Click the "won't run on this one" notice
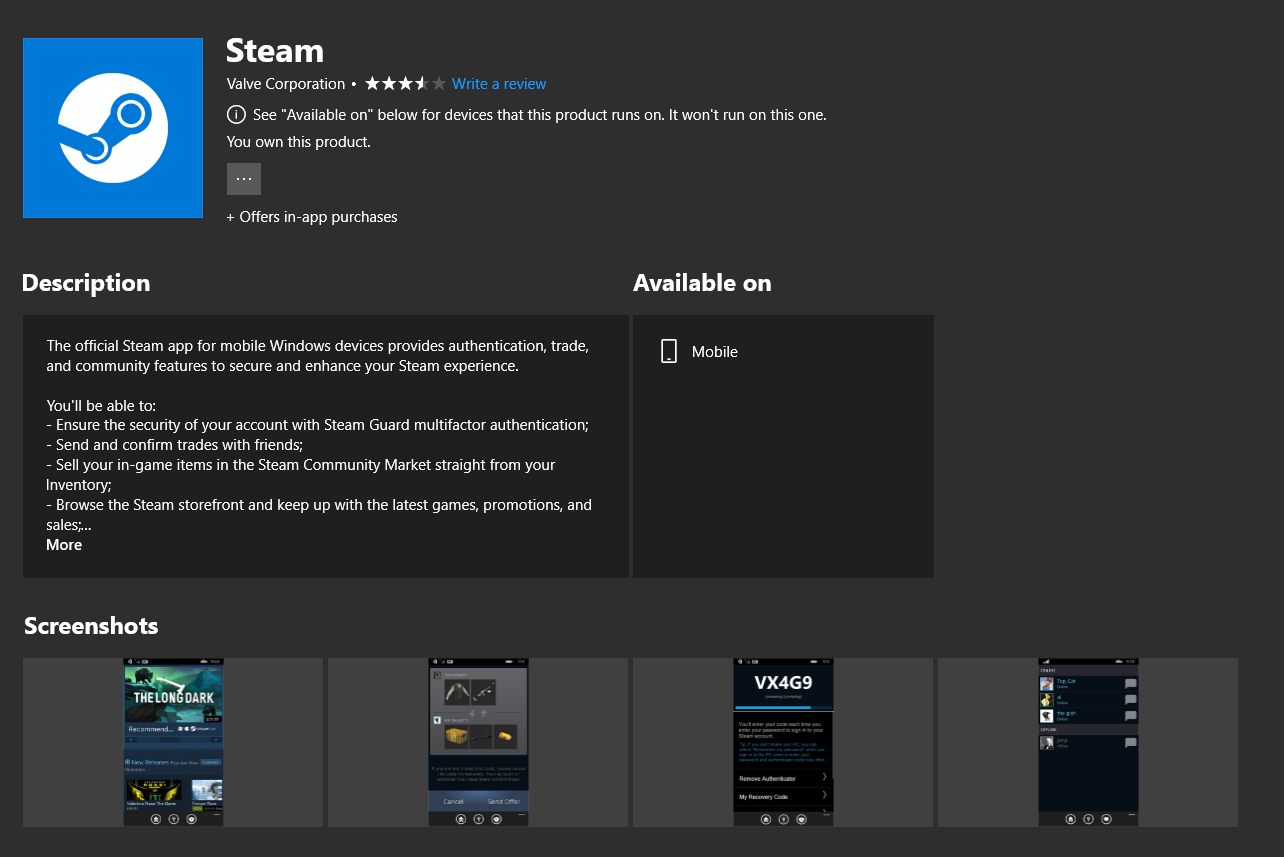 point(540,115)
